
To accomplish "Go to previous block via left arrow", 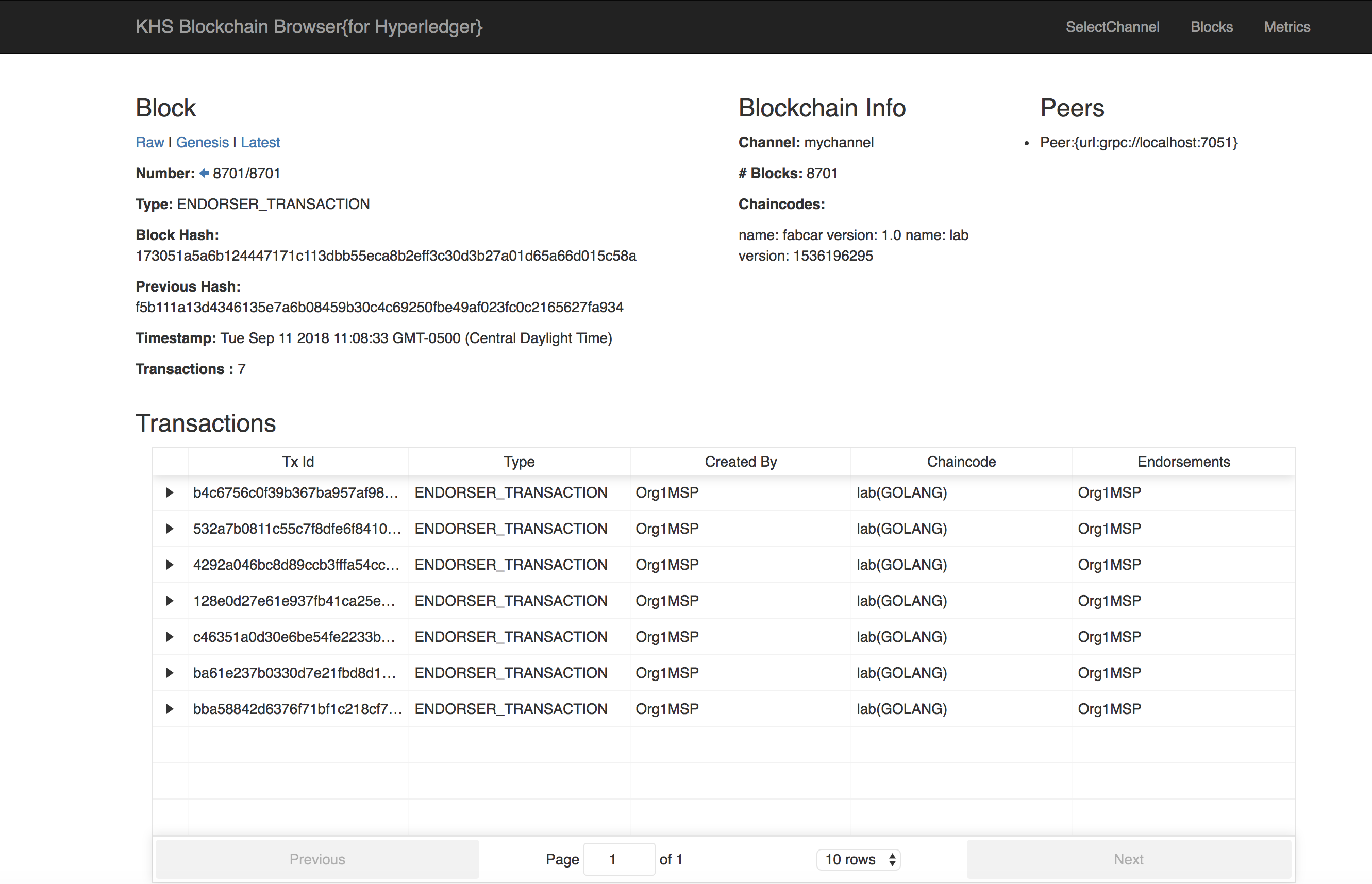I will (x=204, y=174).
